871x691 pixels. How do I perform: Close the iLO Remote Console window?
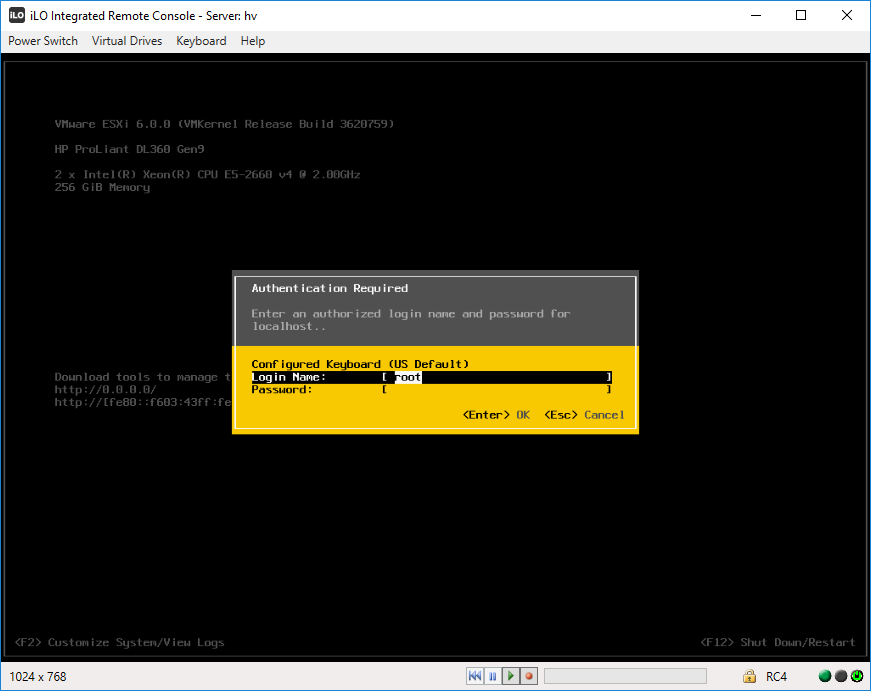click(847, 16)
